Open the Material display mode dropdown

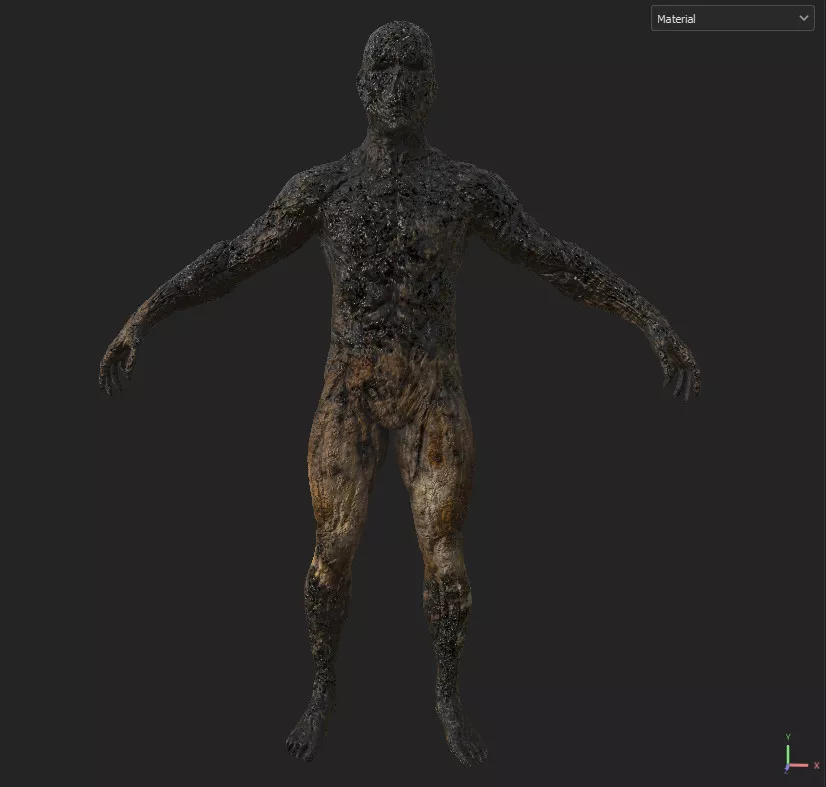731,18
